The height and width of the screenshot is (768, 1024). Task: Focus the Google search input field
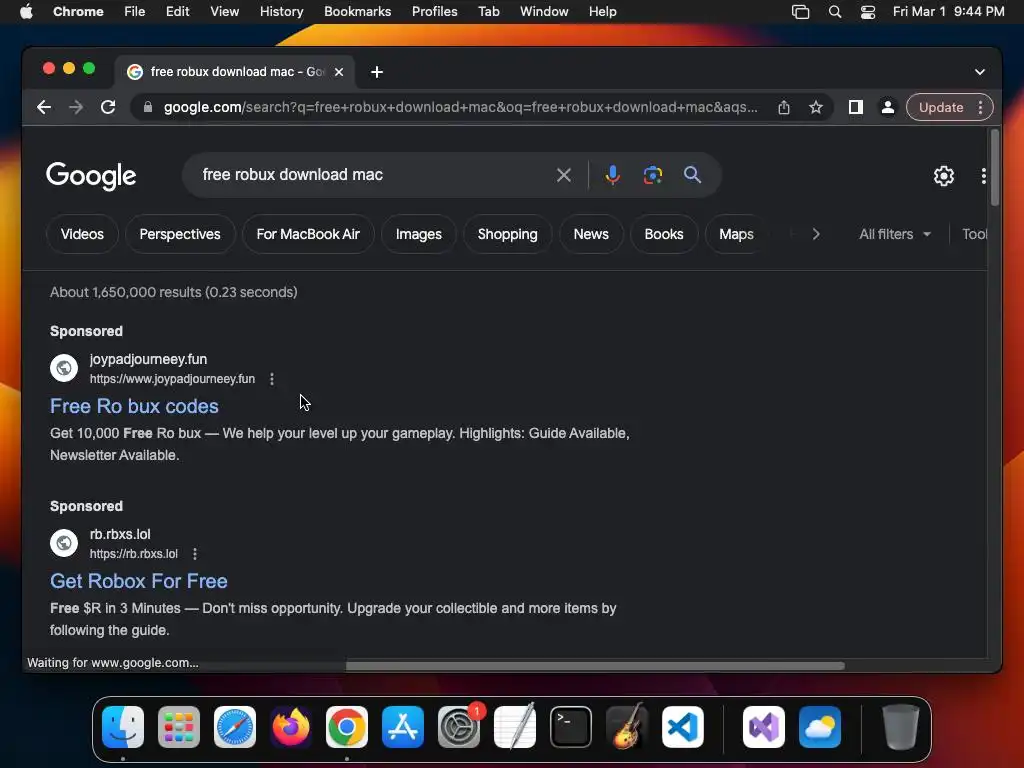pos(372,175)
